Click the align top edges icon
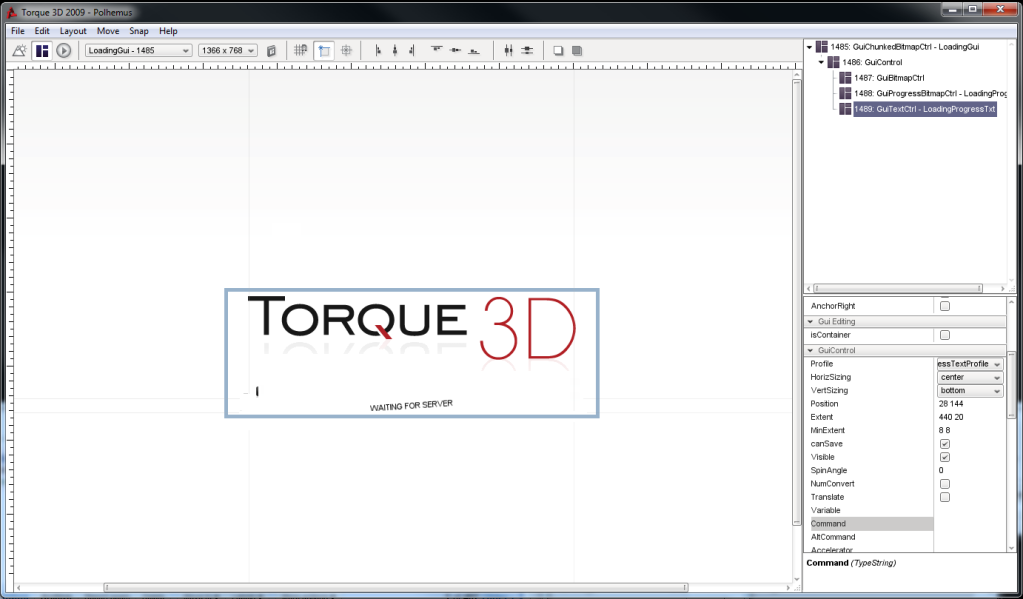Image resolution: width=1023 pixels, height=599 pixels. point(437,50)
